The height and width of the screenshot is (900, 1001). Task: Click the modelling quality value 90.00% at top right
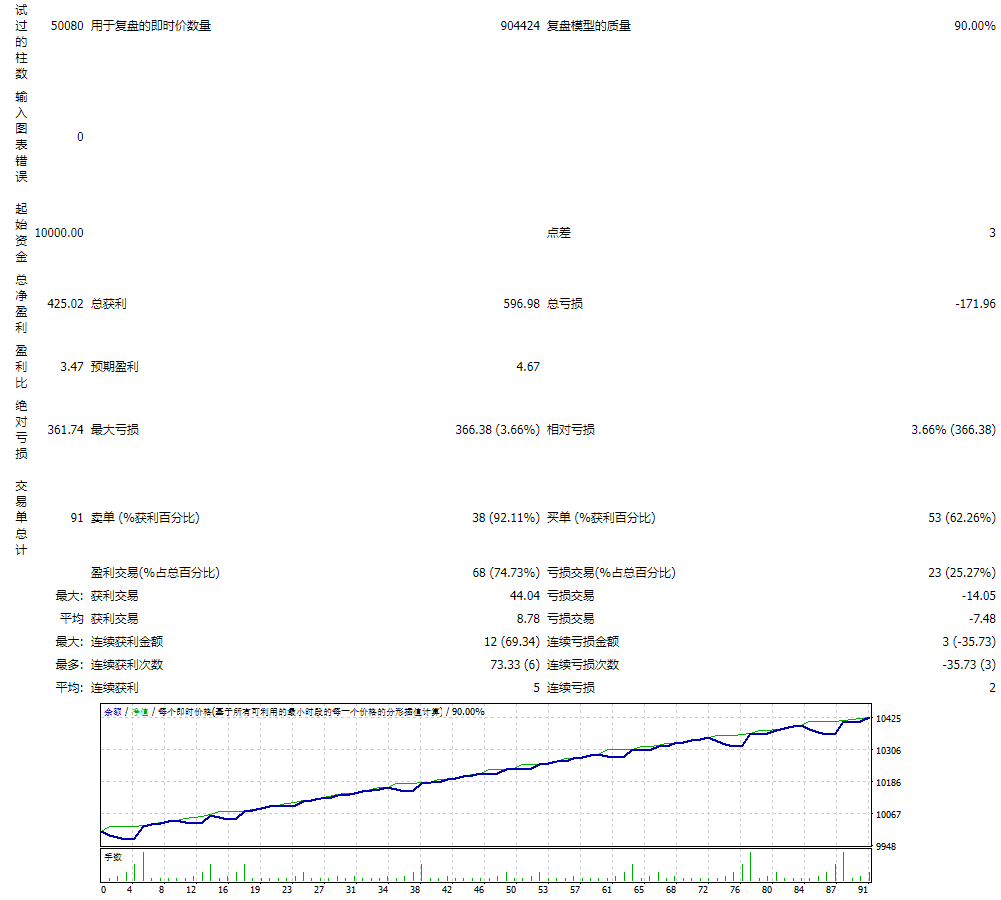(x=974, y=26)
